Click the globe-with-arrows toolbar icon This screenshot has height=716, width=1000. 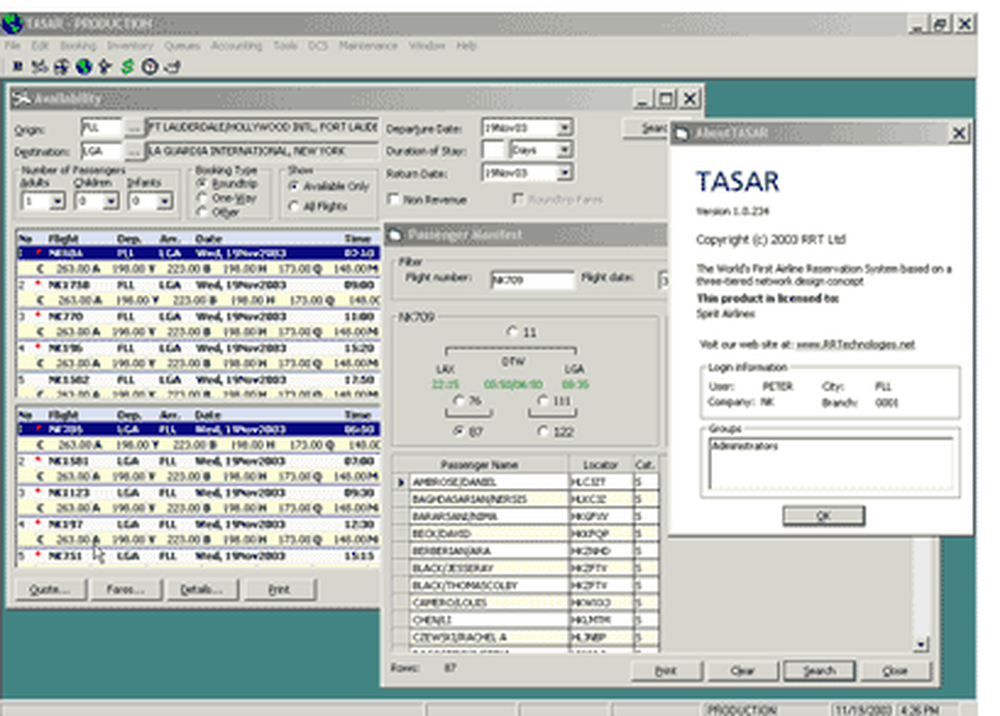(x=61, y=66)
